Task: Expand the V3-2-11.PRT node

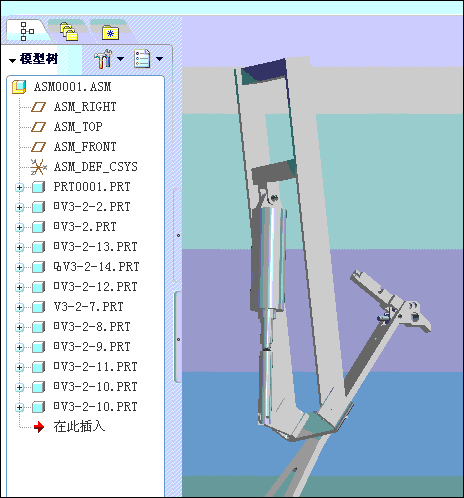Action: [19, 368]
